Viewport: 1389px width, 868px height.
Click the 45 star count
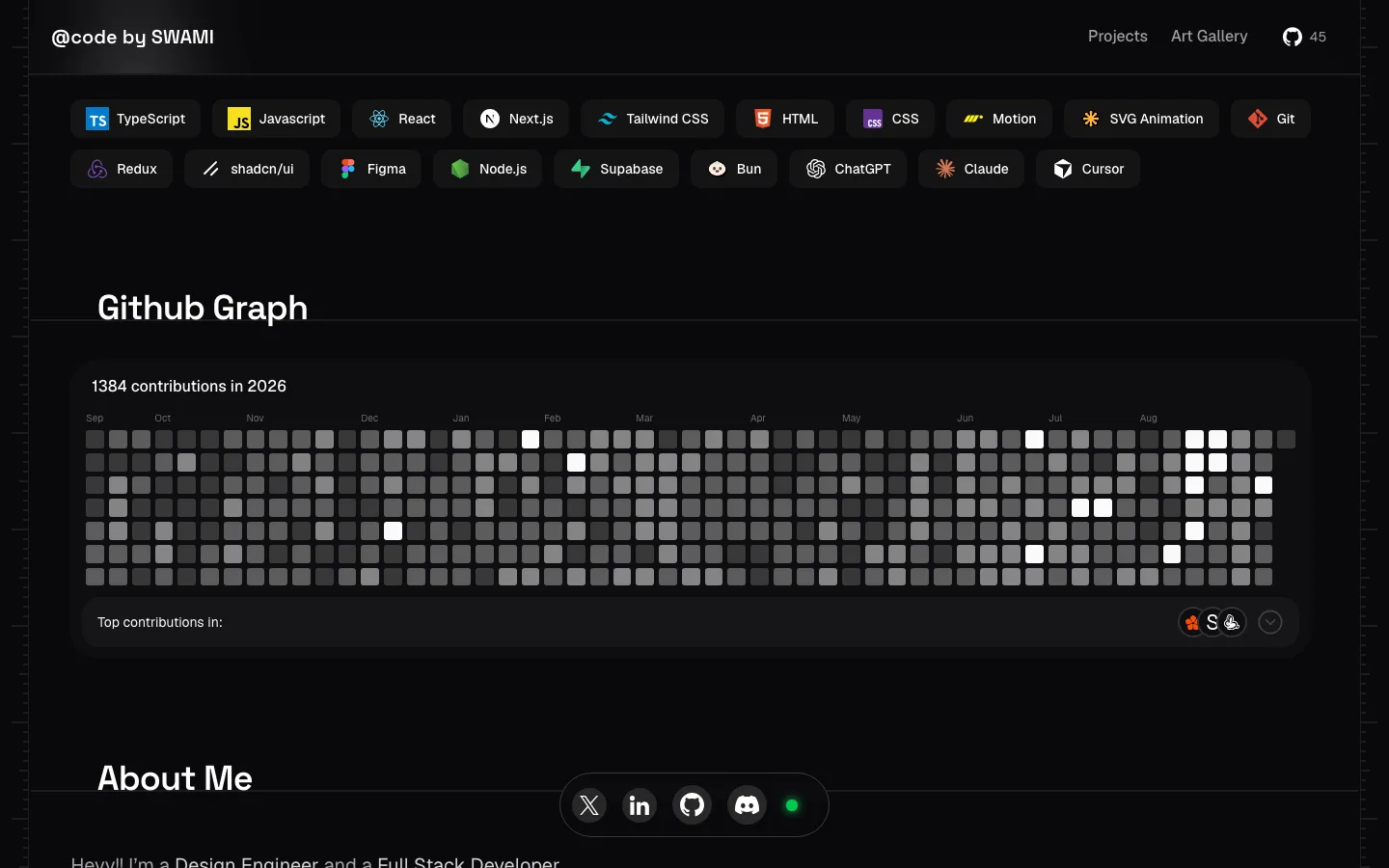[x=1318, y=37]
